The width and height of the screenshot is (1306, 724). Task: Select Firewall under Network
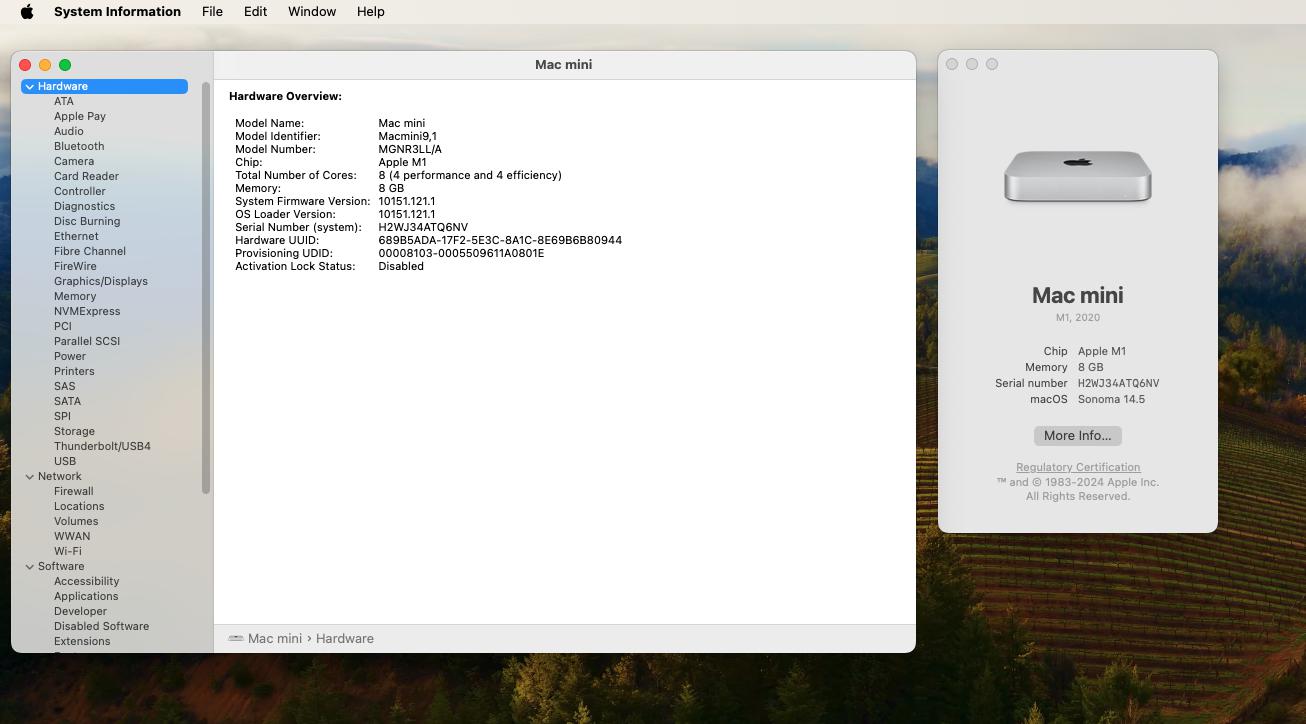click(74, 491)
